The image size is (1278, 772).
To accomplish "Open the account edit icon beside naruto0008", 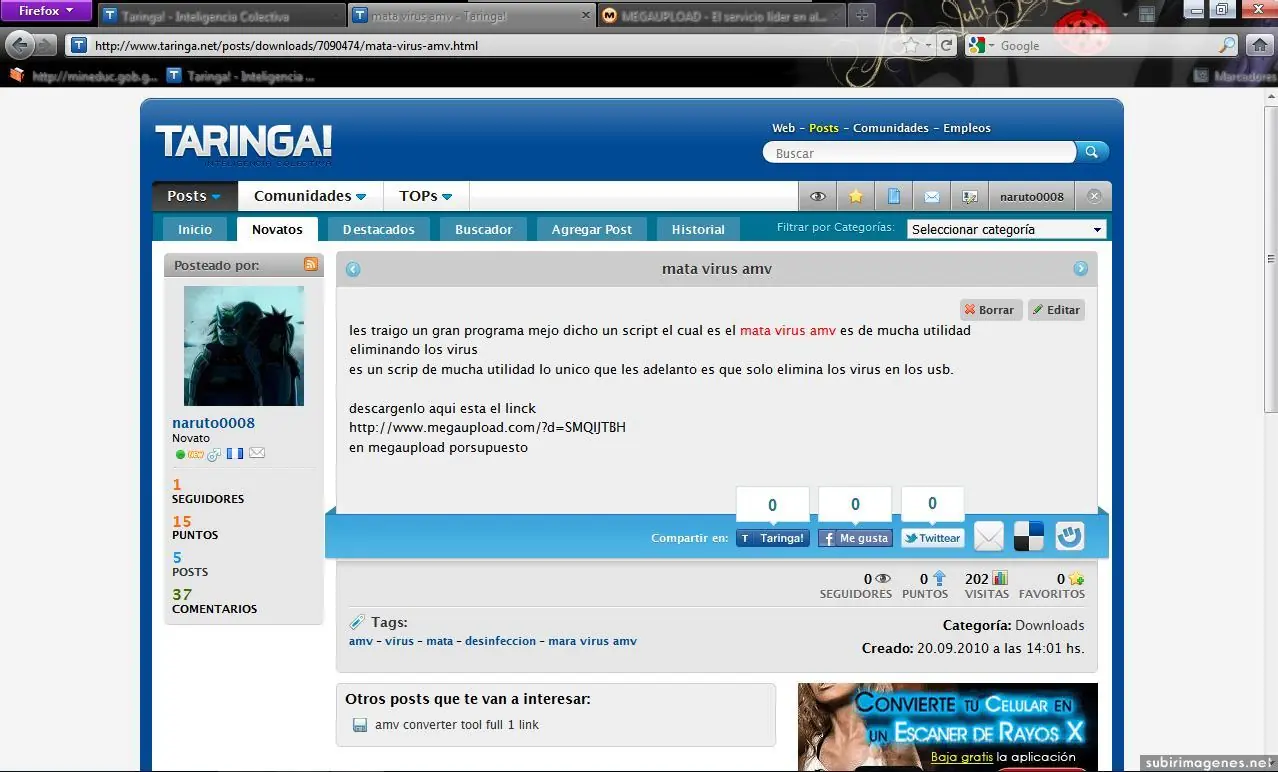I will coord(969,196).
